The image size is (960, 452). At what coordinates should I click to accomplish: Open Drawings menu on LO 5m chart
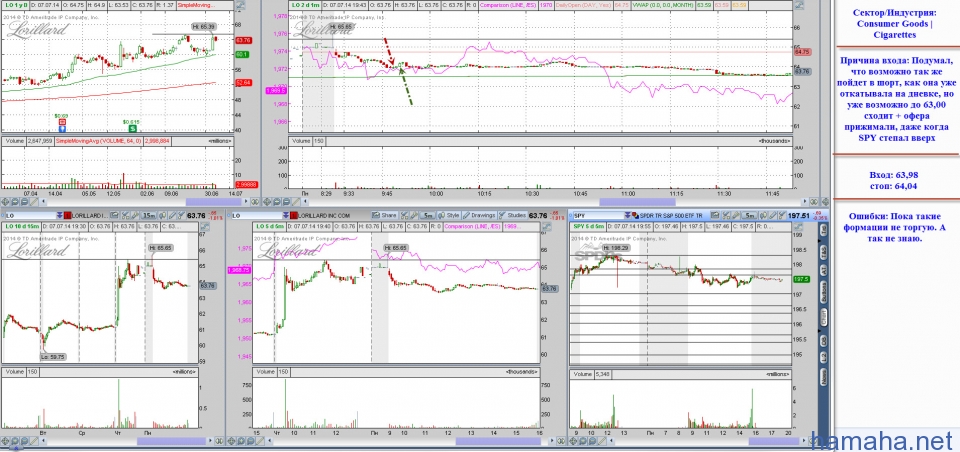pyautogui.click(x=479, y=216)
